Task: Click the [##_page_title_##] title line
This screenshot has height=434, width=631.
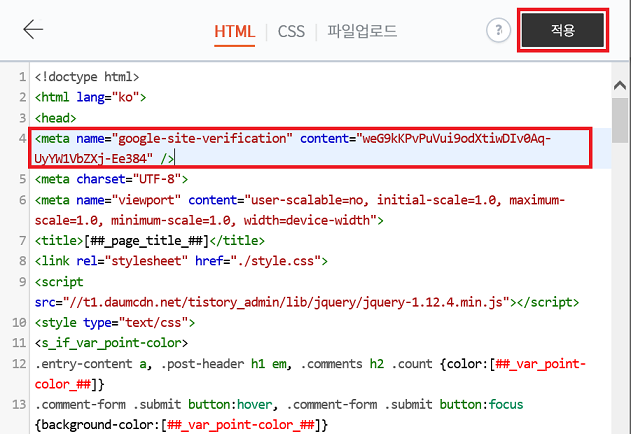Action: pos(150,240)
